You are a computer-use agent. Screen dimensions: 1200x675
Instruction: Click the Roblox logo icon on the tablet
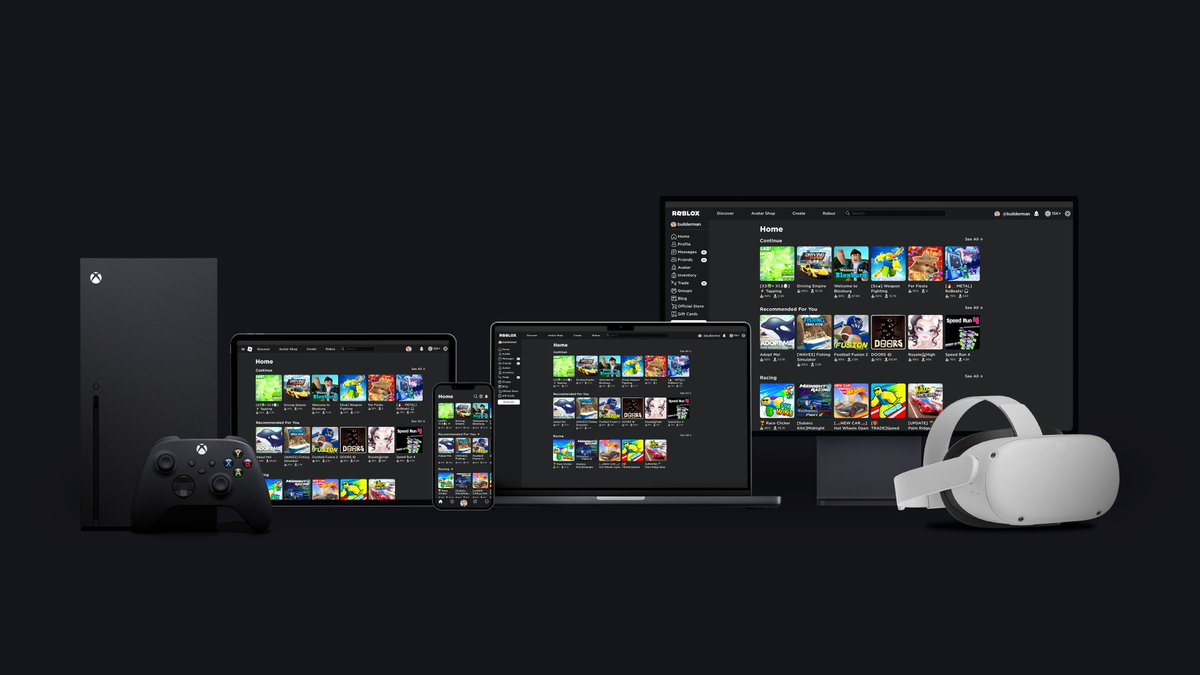point(250,349)
